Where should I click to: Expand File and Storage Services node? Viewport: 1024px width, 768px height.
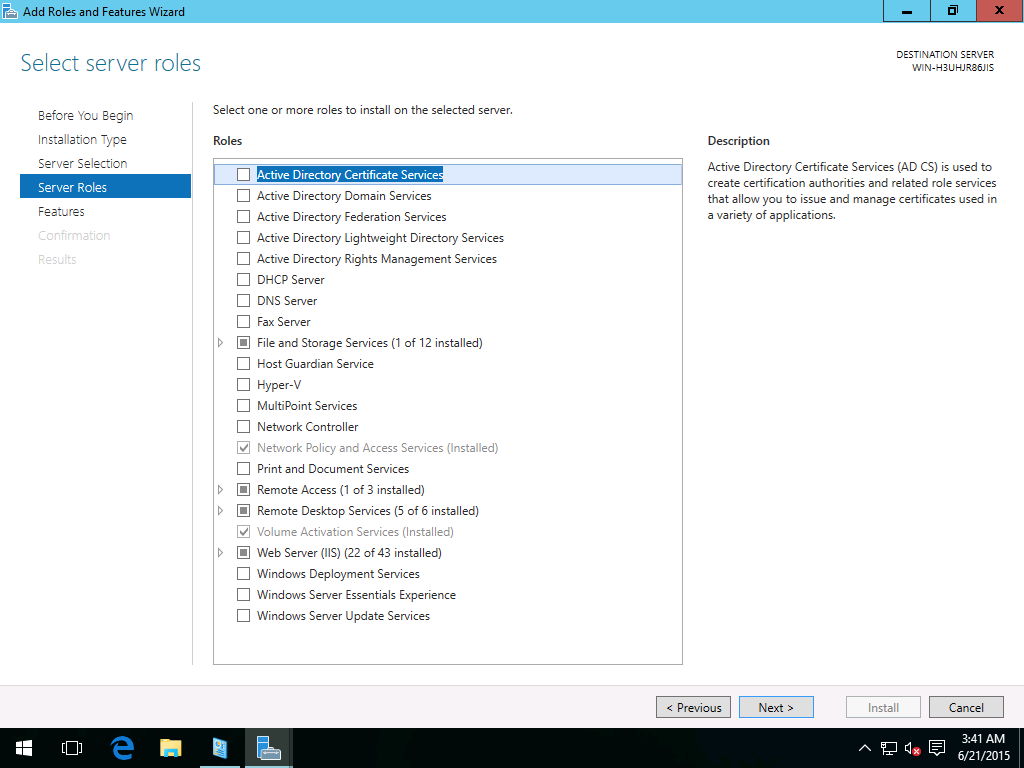[x=221, y=343]
